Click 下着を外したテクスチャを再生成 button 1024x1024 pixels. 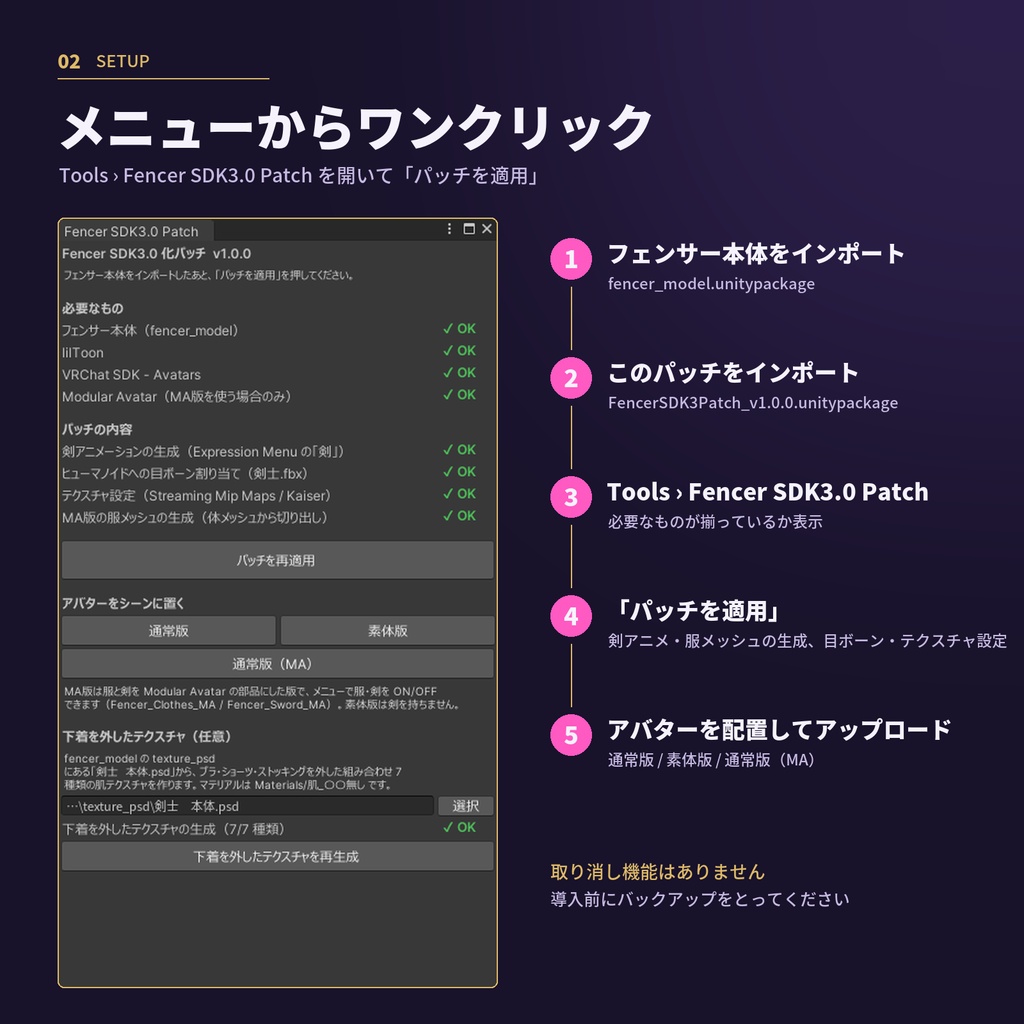(278, 857)
